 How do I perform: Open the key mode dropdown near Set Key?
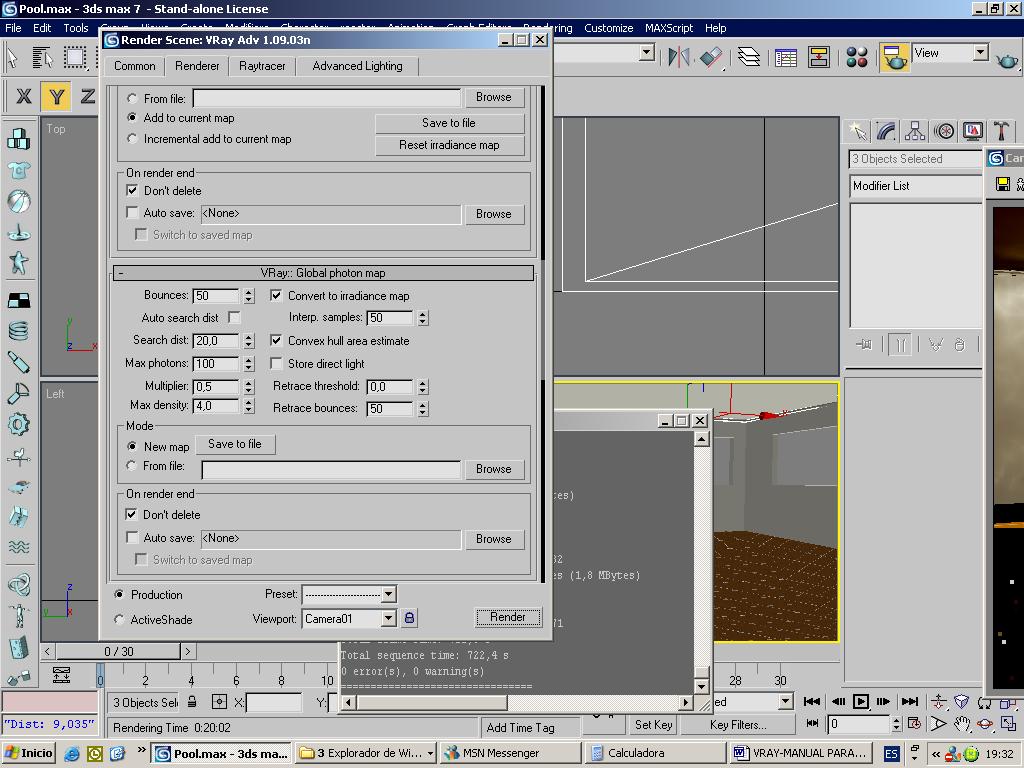(x=786, y=702)
